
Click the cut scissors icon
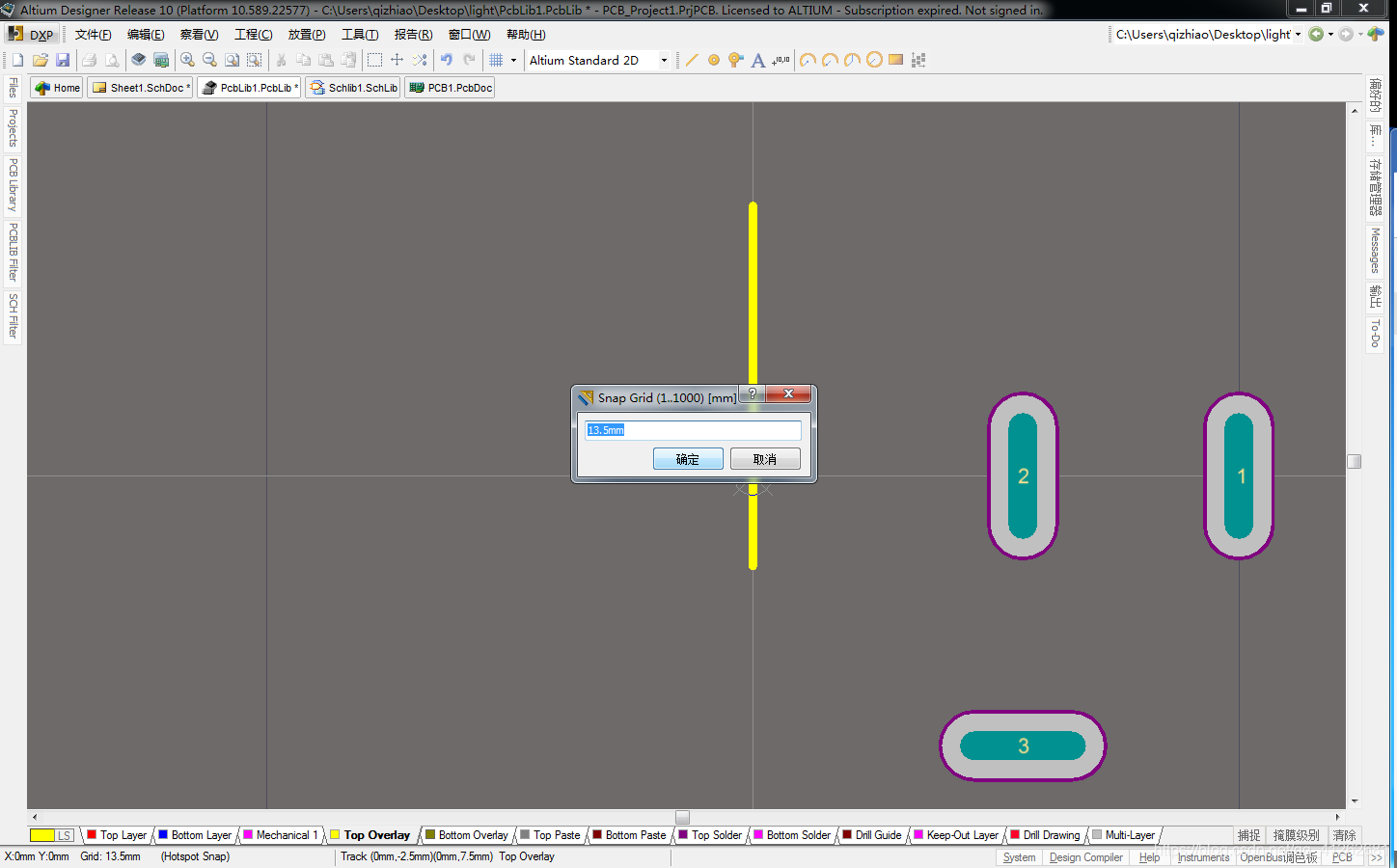[281, 60]
